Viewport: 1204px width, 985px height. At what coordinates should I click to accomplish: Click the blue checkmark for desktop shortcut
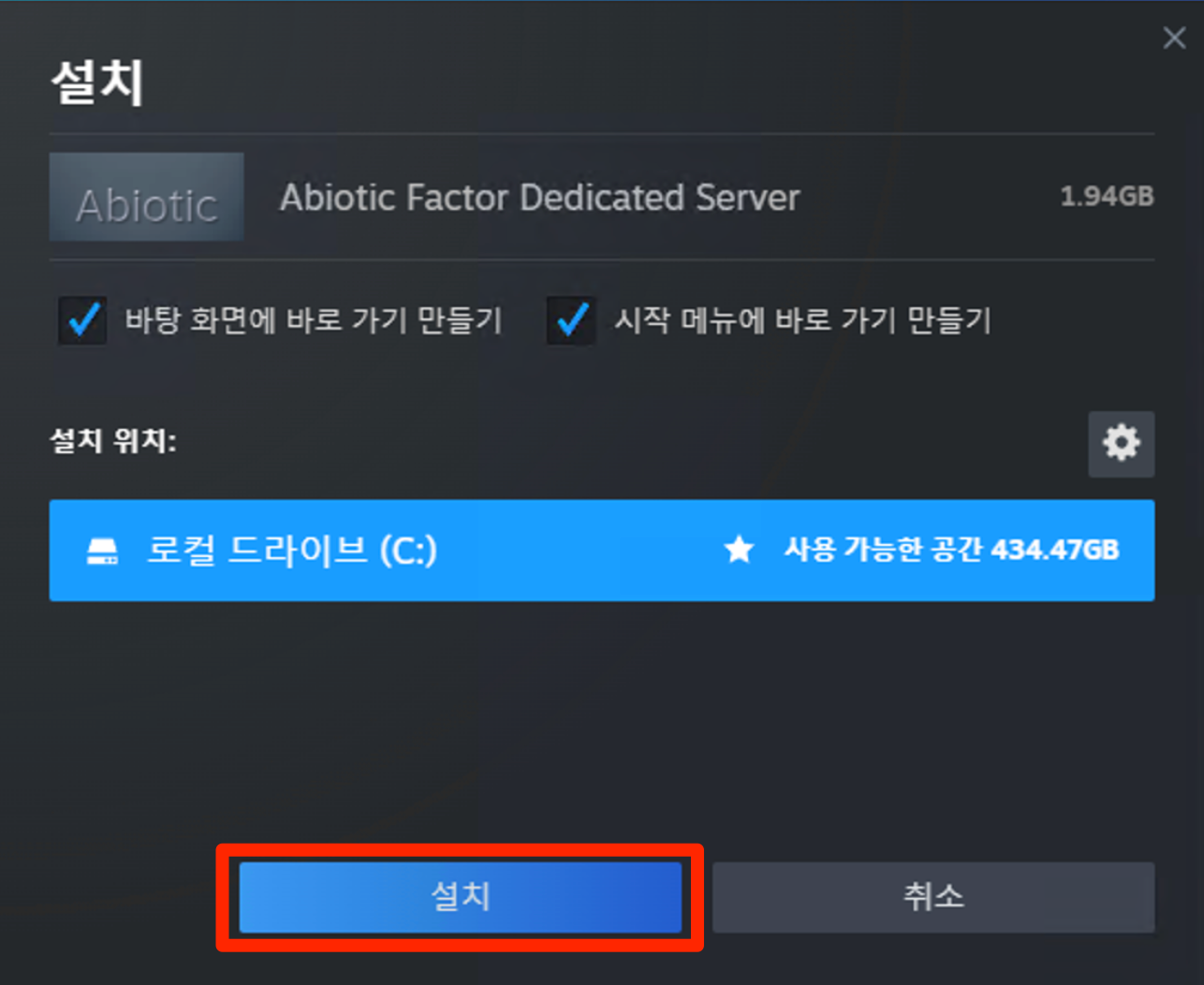coord(82,320)
